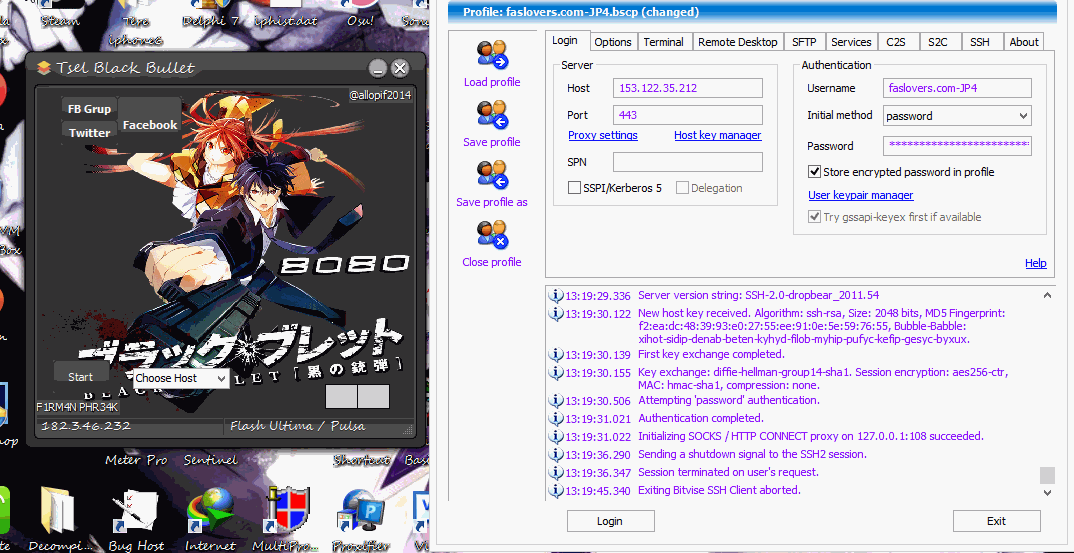Open Proxy settings link
This screenshot has width=1074, height=553.
click(603, 136)
